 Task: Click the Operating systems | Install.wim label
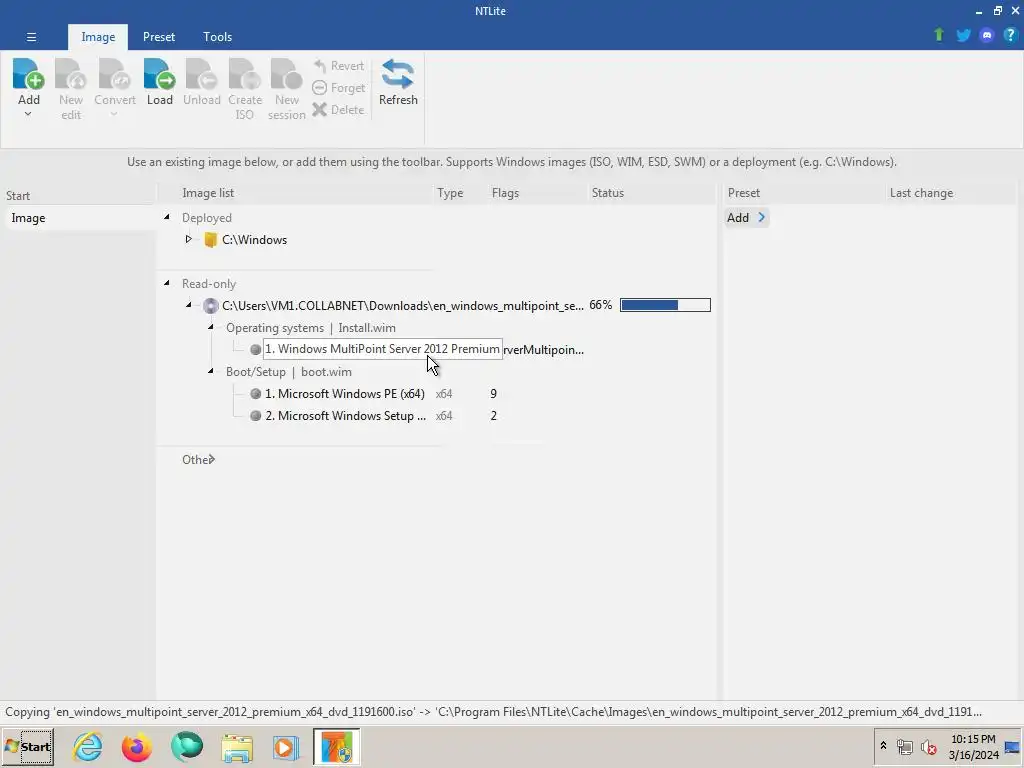tap(310, 328)
